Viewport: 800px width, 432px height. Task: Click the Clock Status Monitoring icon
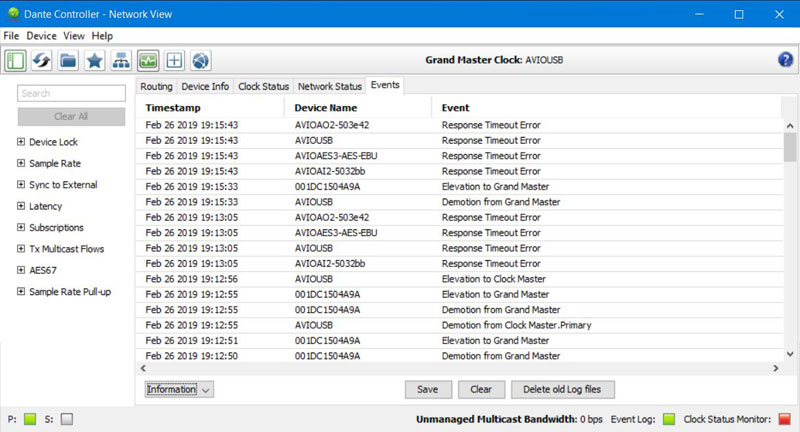tap(148, 60)
